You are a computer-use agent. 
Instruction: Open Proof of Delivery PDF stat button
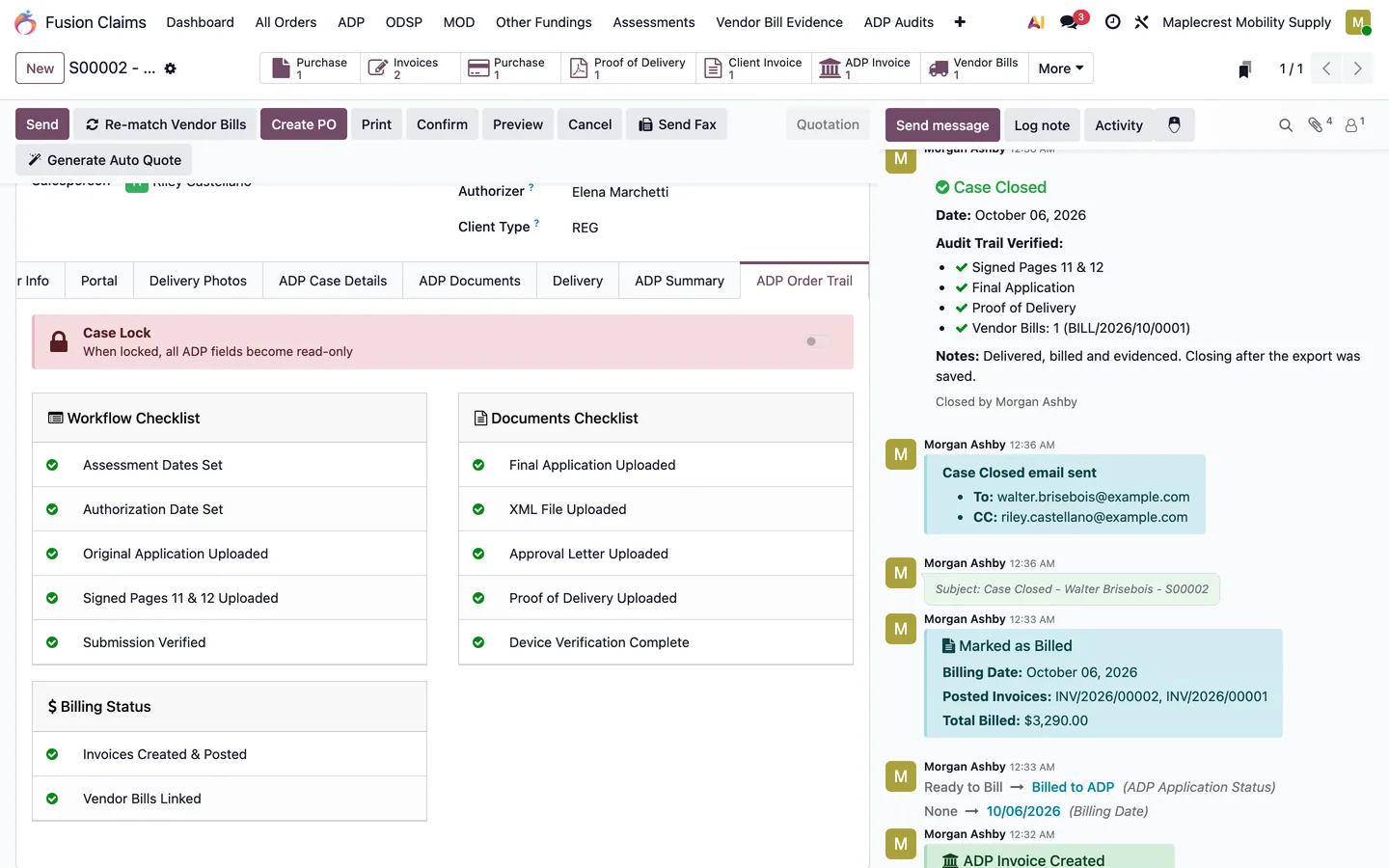(628, 68)
